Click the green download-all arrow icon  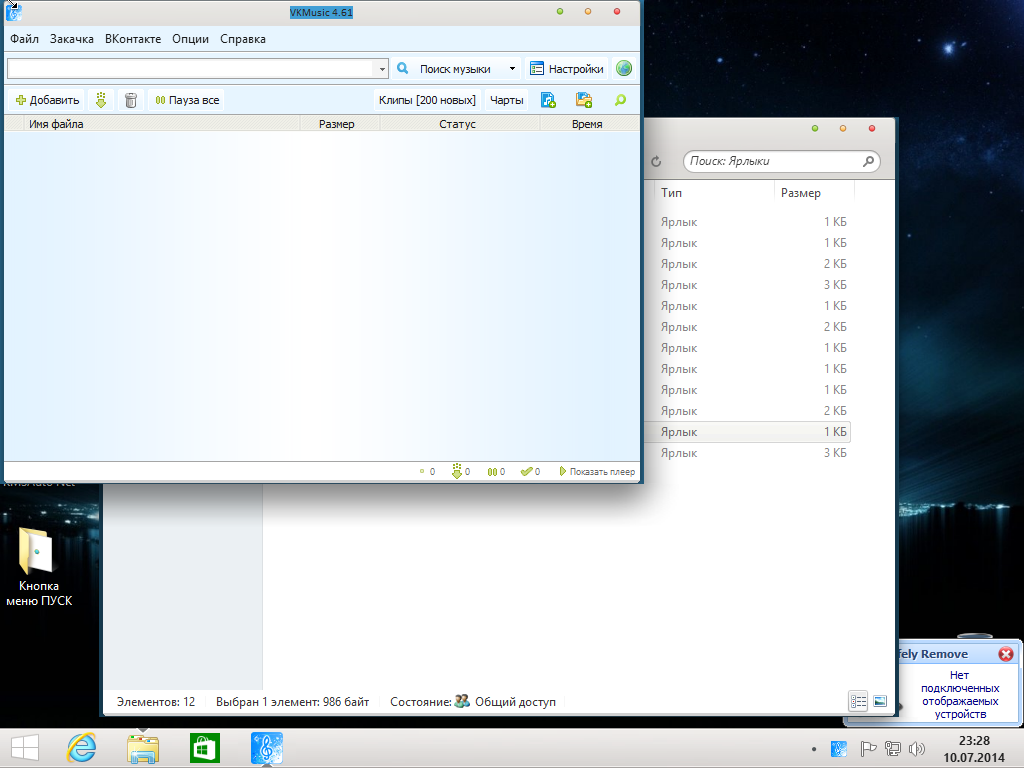click(x=101, y=100)
